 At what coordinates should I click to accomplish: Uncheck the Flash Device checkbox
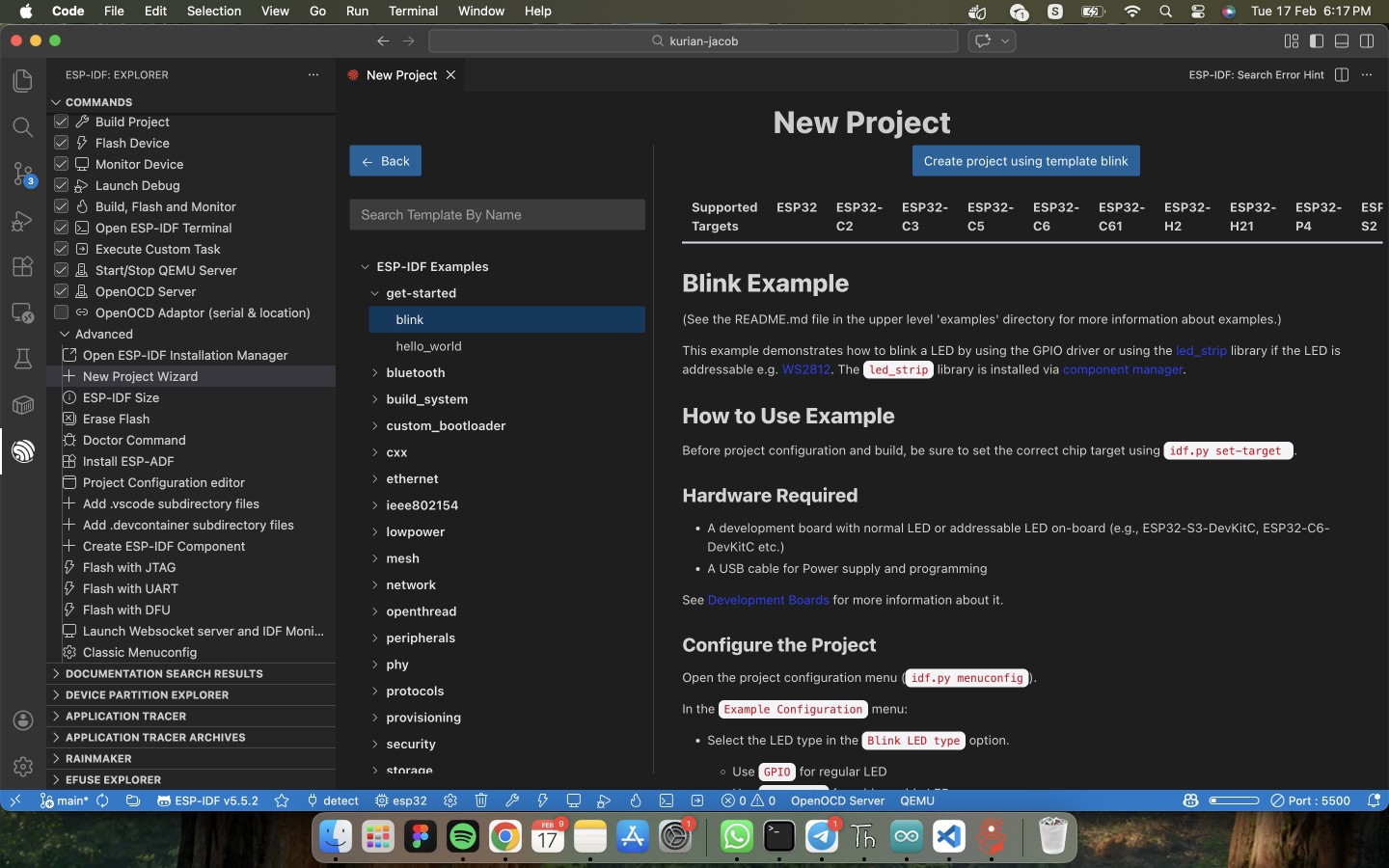(x=61, y=143)
